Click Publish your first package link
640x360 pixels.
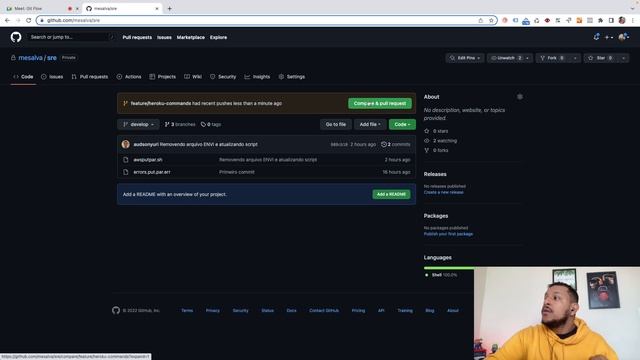[448, 234]
